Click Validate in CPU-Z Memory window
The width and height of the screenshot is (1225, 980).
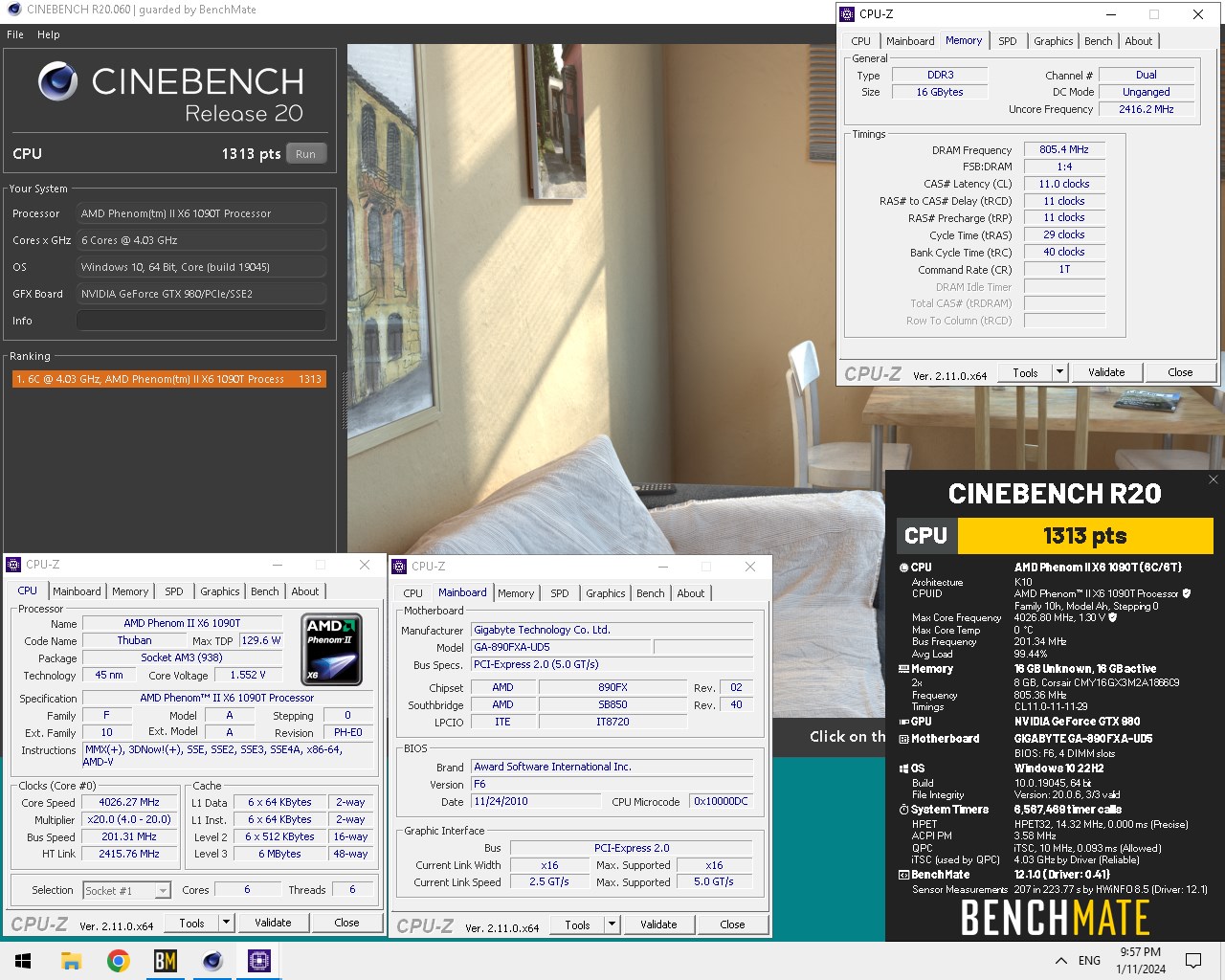tap(1106, 372)
